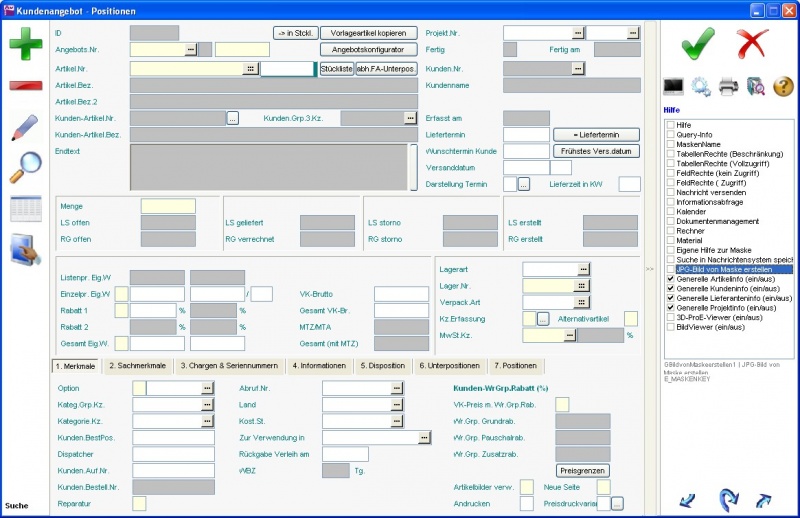The image size is (800, 518).
Task: Cancel with the red X icon
Action: click(752, 44)
